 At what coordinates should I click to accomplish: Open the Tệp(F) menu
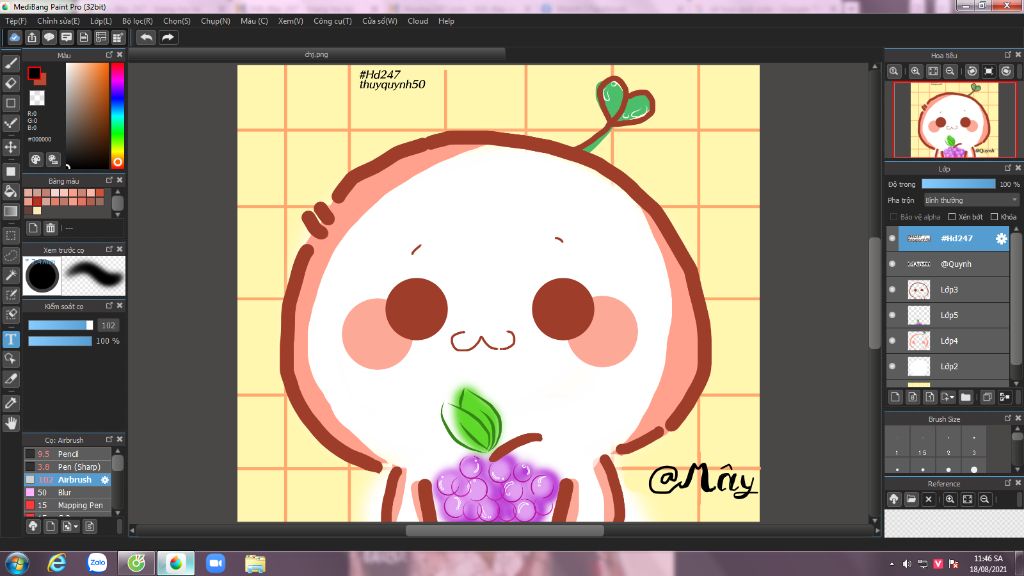tap(16, 21)
